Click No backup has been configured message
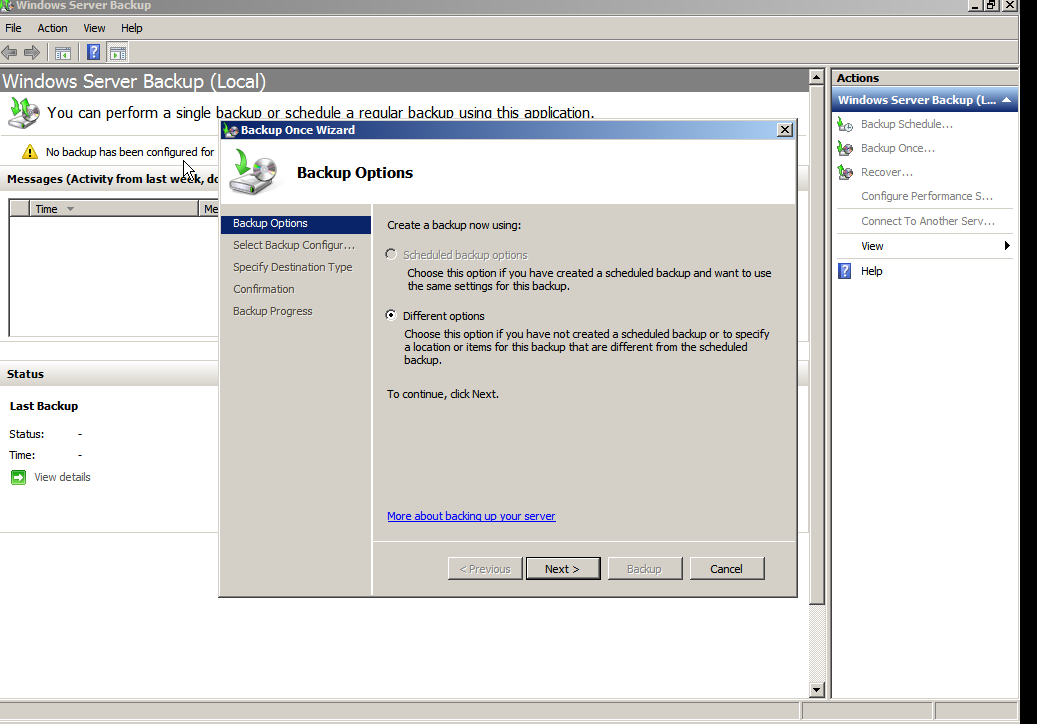This screenshot has height=724, width=1037. point(130,152)
